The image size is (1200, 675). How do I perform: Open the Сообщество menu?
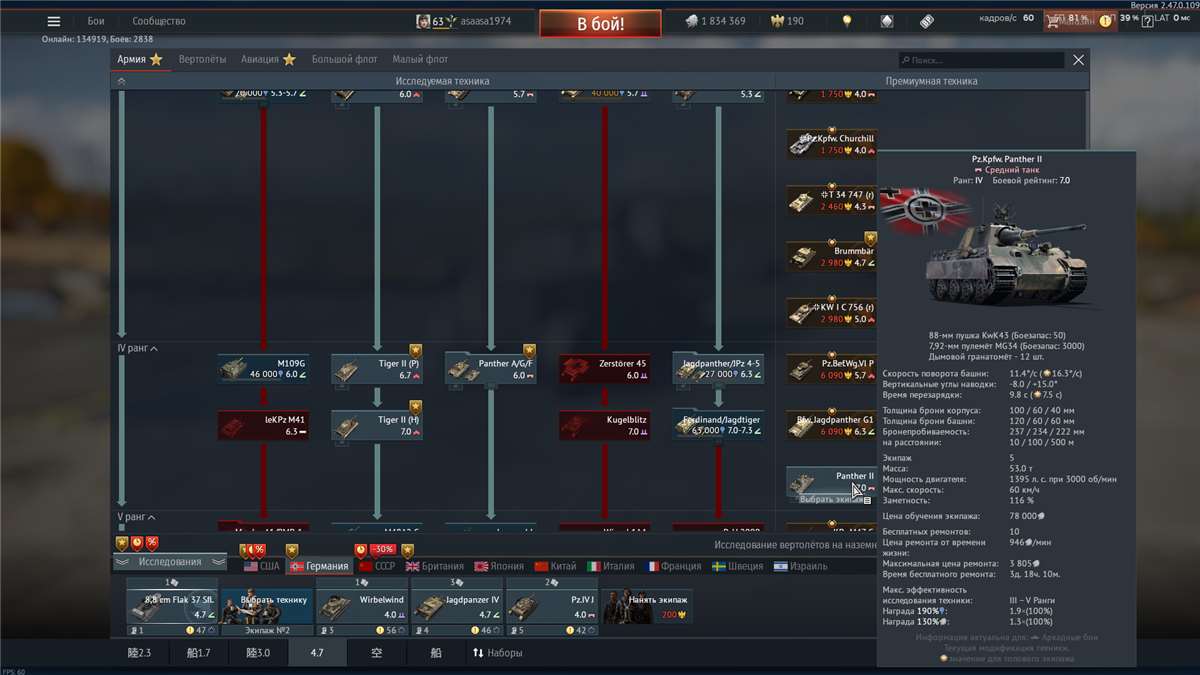pyautogui.click(x=159, y=21)
